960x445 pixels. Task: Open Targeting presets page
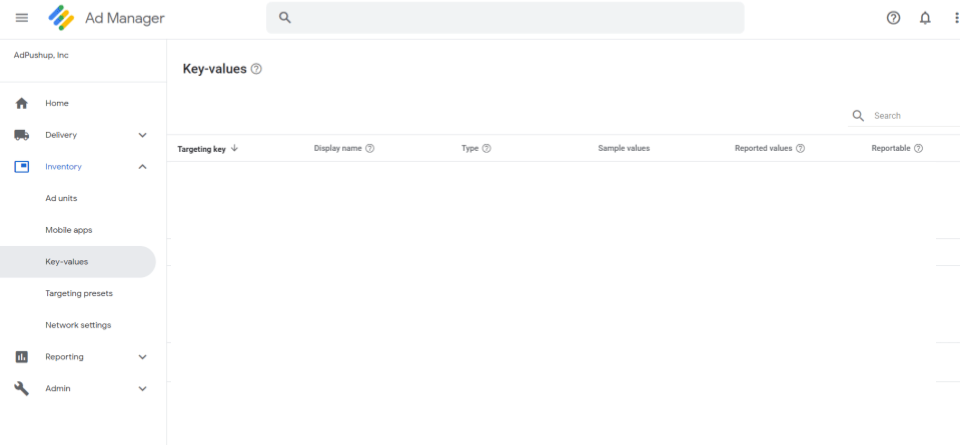click(x=79, y=293)
